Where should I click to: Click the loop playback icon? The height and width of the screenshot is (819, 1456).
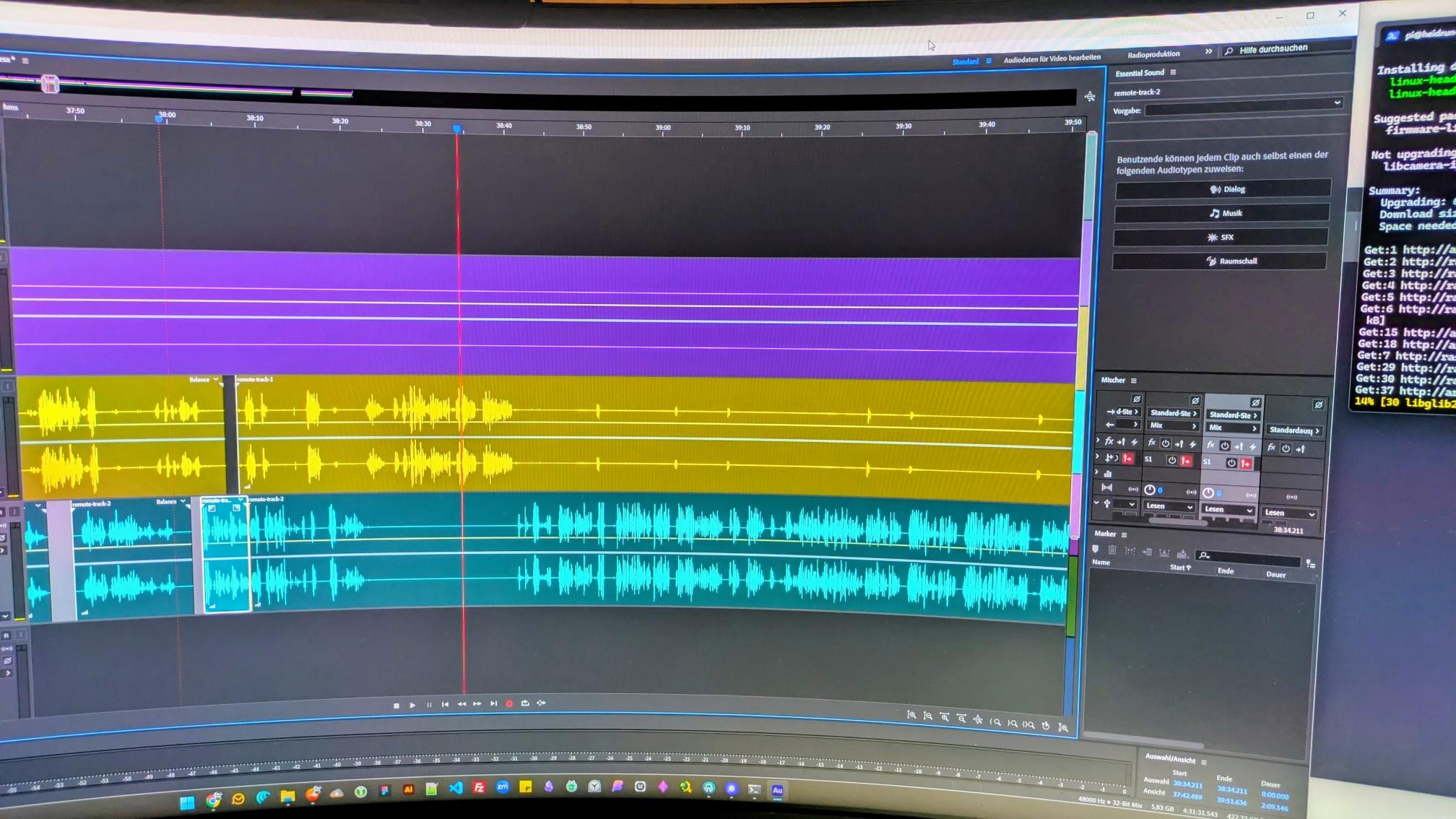(x=525, y=703)
